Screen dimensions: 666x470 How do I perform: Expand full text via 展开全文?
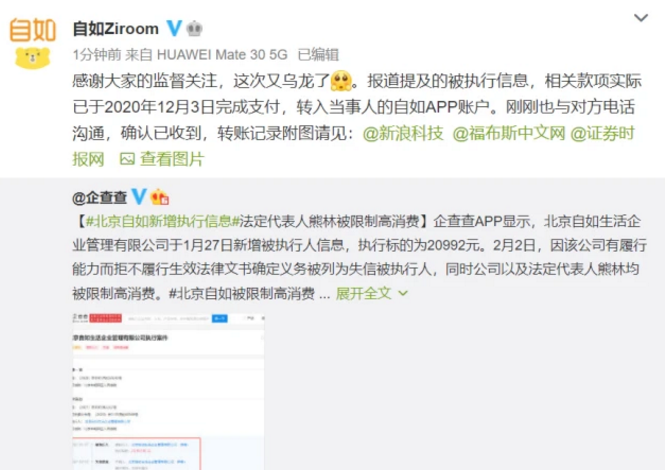click(363, 293)
